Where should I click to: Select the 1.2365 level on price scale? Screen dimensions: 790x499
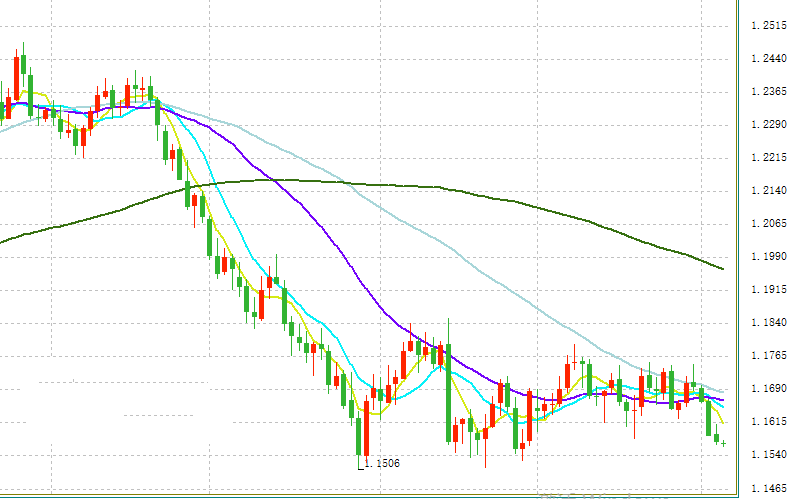click(x=768, y=92)
